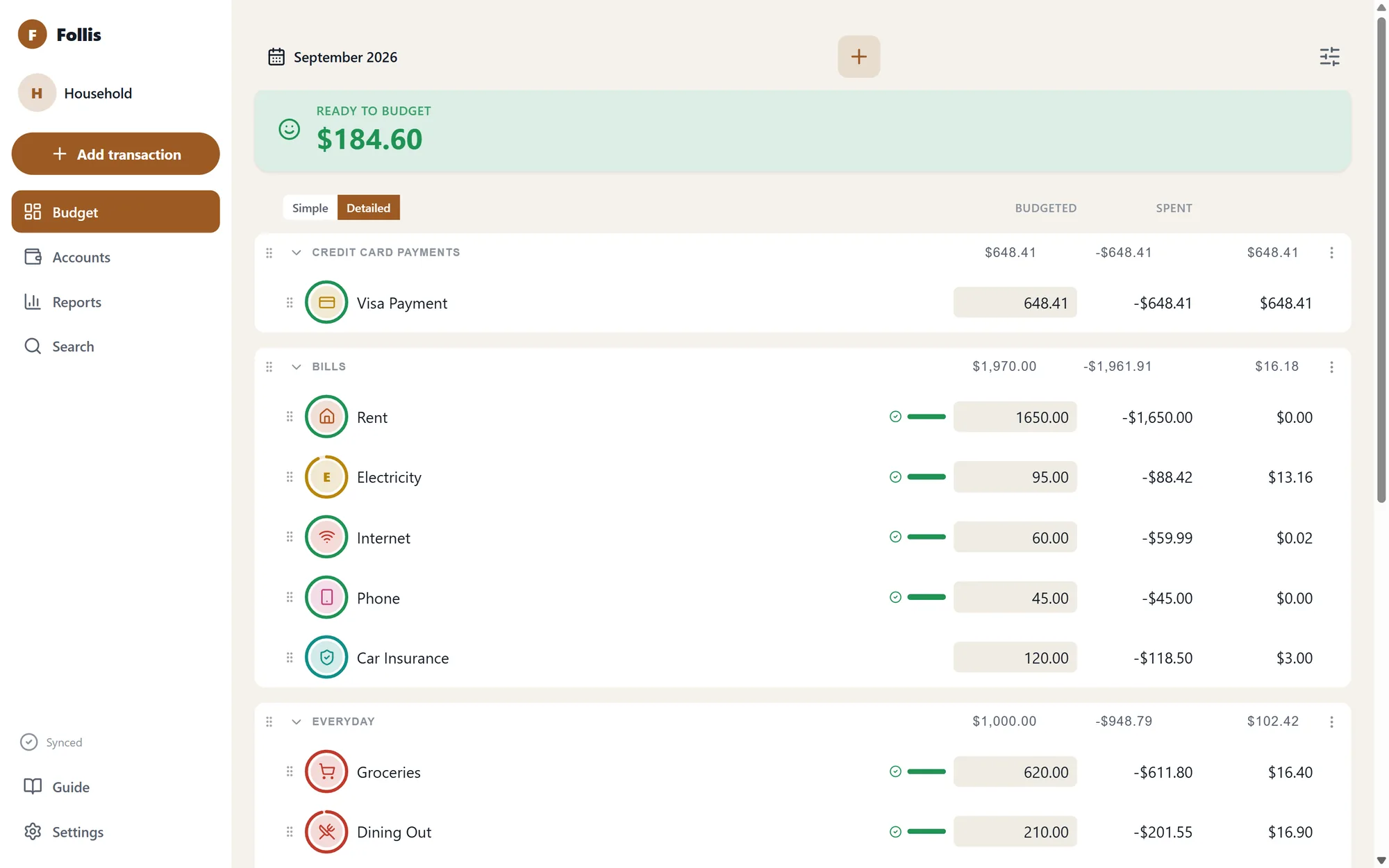This screenshot has height=868, width=1389.
Task: Go to Accounts
Action: click(x=115, y=257)
